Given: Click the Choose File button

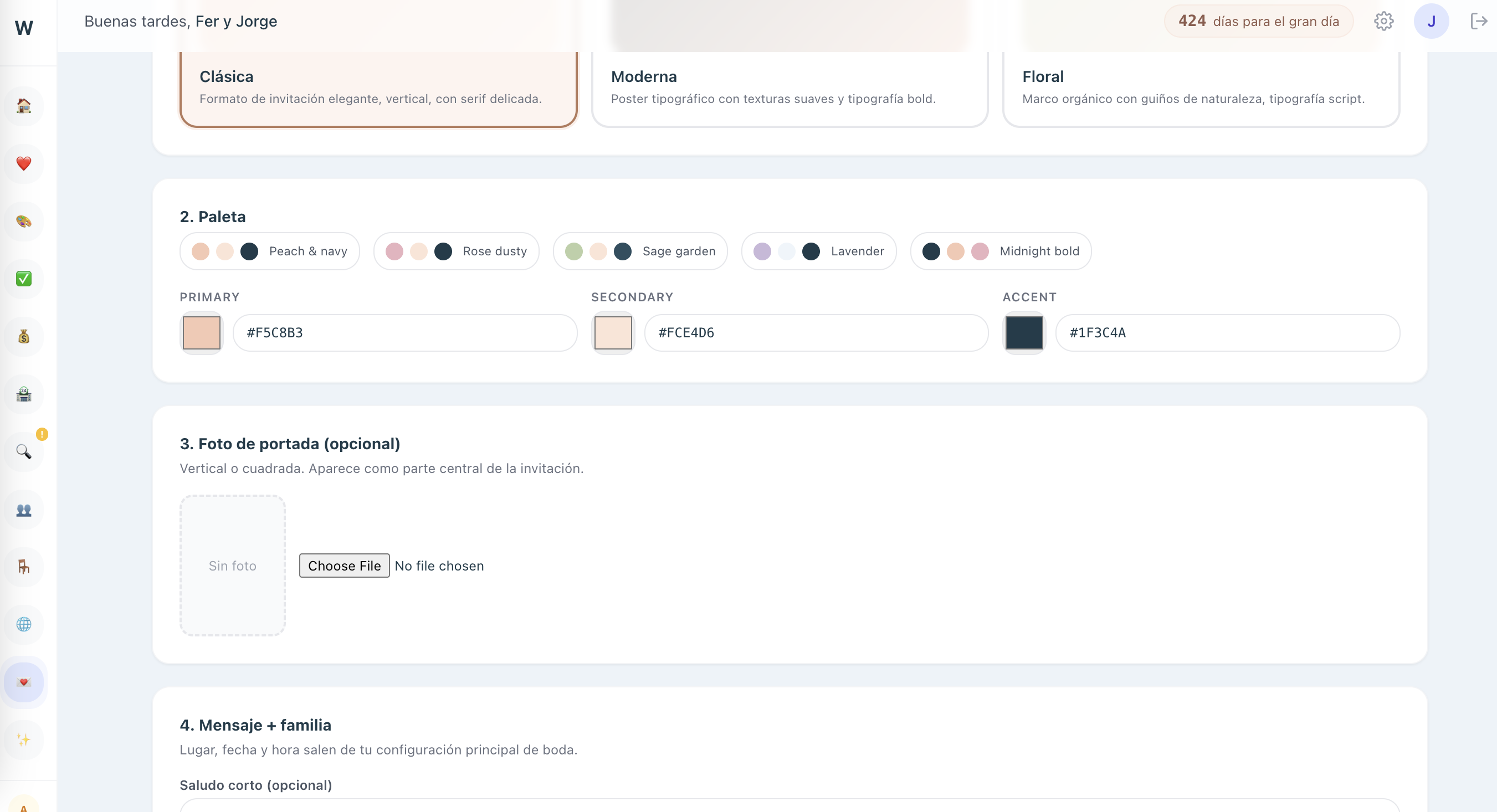Looking at the screenshot, I should click(x=344, y=566).
